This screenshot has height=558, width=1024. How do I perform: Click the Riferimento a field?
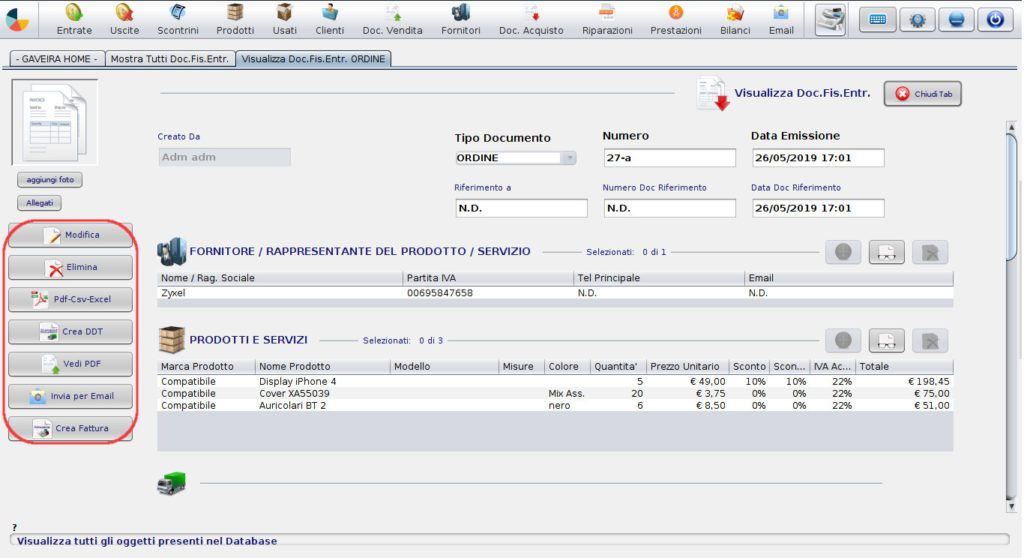pyautogui.click(x=521, y=208)
